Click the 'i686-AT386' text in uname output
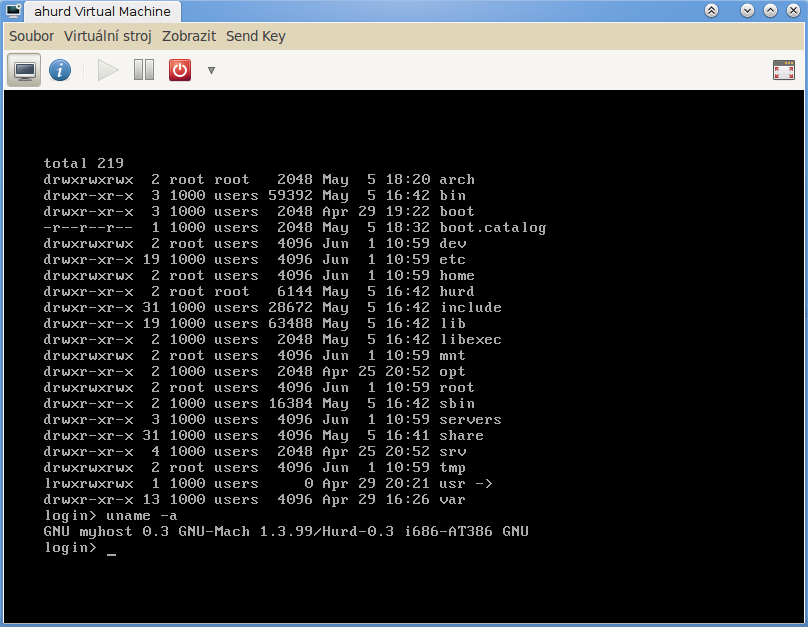The height and width of the screenshot is (627, 808). (x=448, y=531)
